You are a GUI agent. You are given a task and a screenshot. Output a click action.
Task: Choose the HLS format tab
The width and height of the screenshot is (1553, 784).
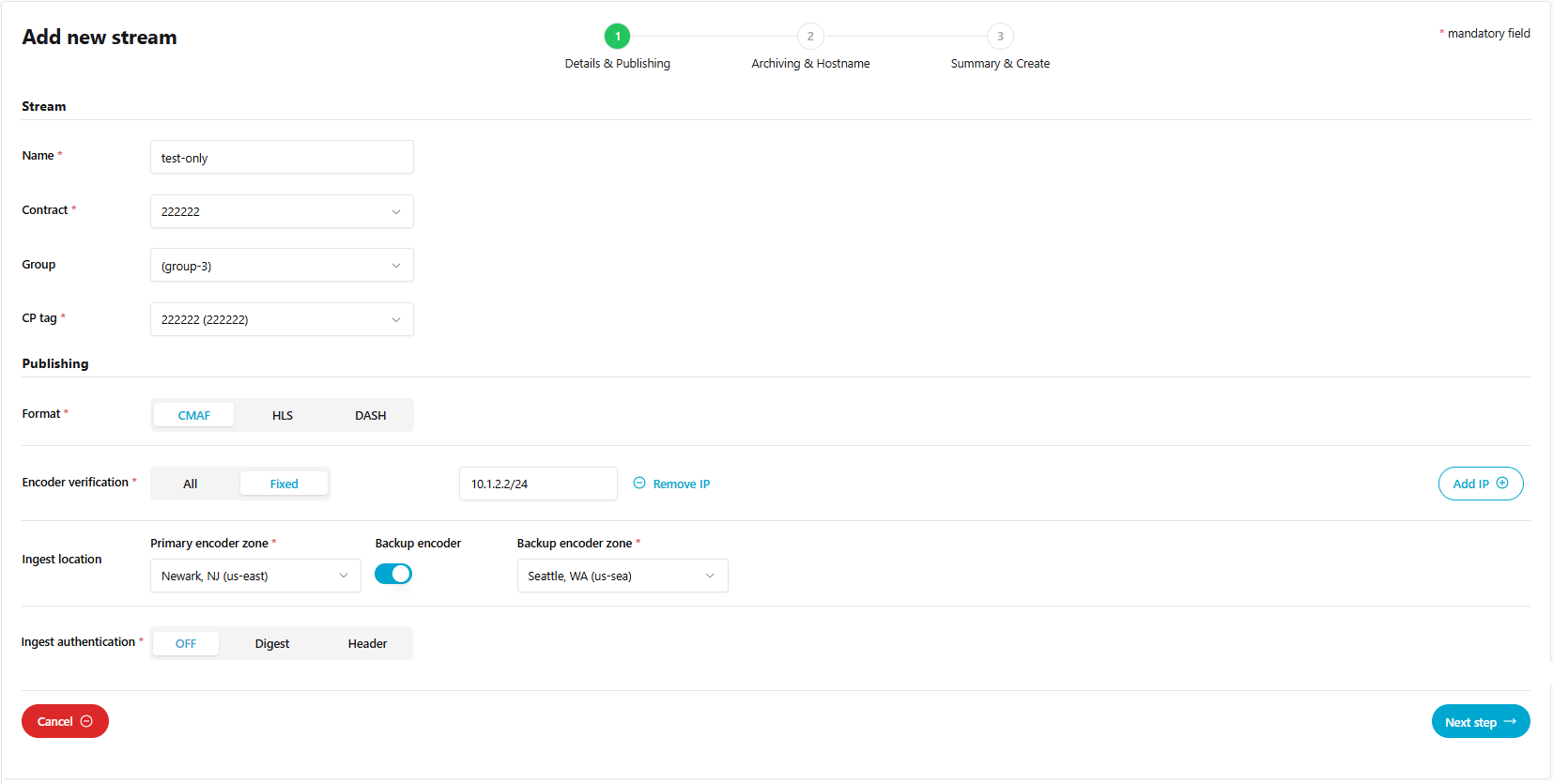[x=283, y=415]
